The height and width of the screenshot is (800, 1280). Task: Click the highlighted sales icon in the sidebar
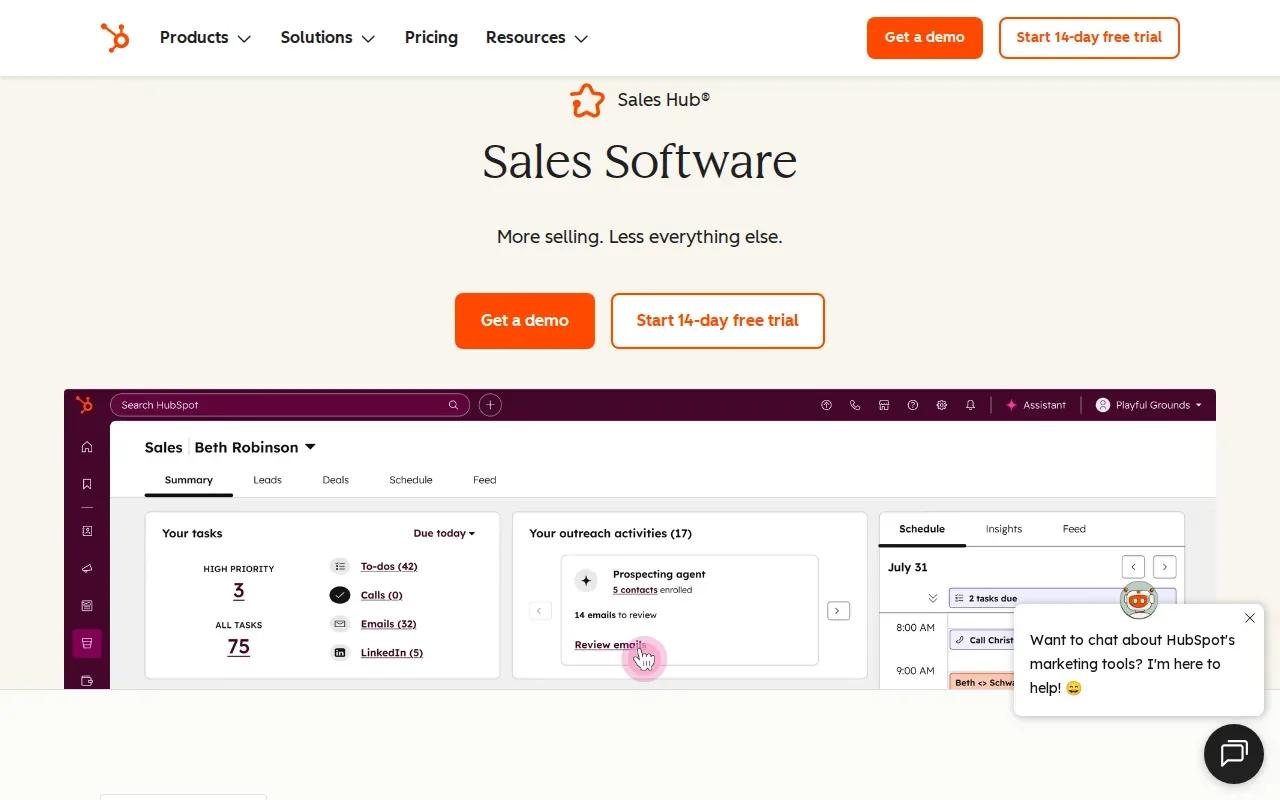click(x=87, y=643)
